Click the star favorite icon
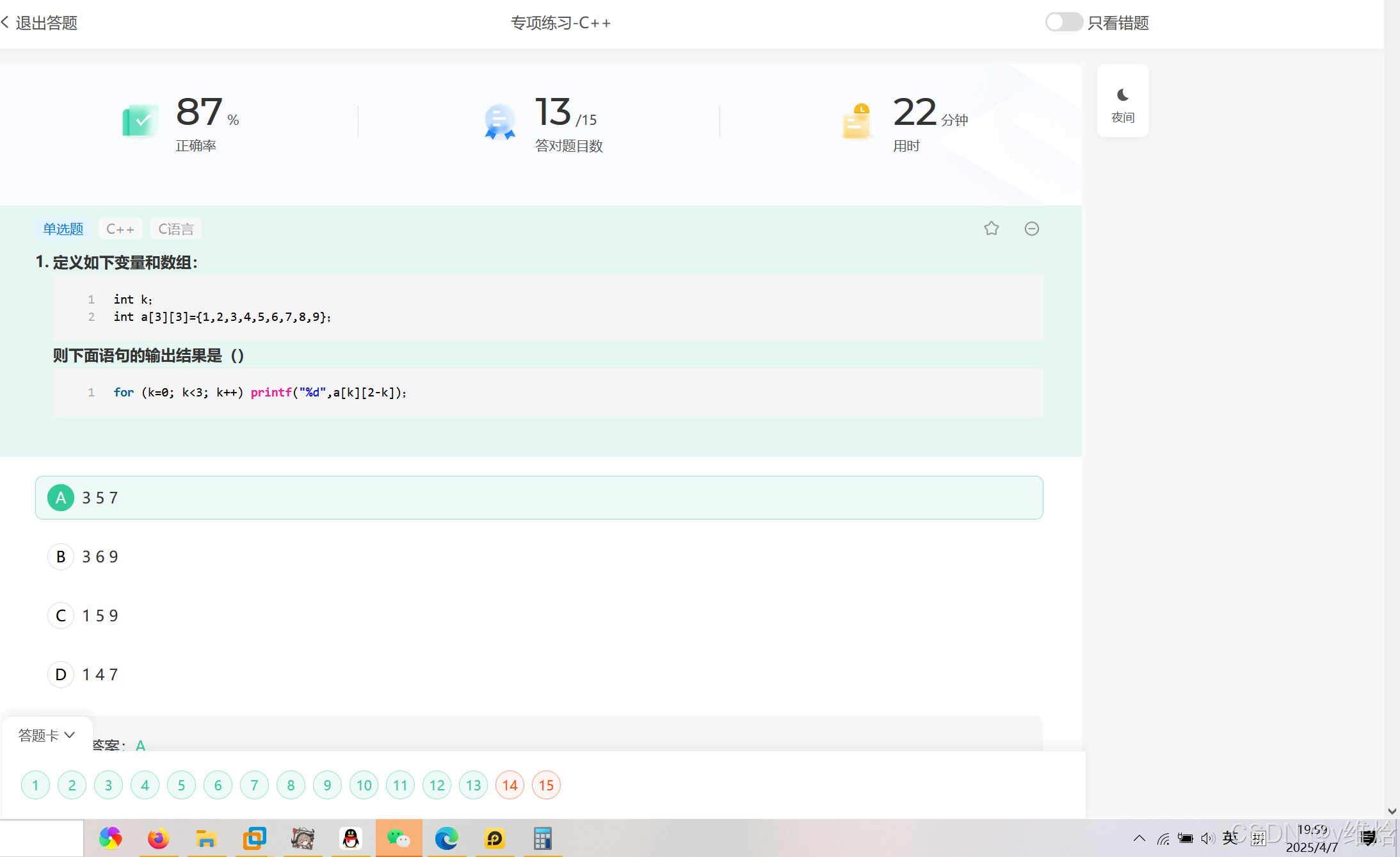 991,229
